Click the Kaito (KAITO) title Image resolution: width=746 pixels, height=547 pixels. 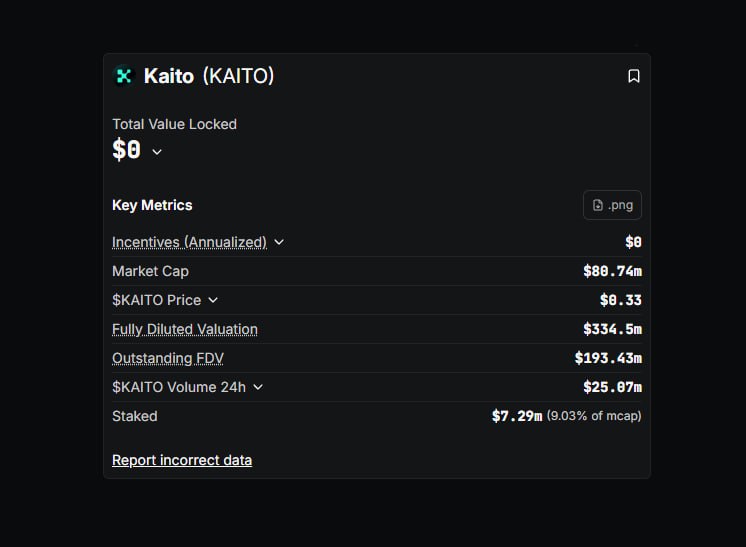[x=209, y=76]
